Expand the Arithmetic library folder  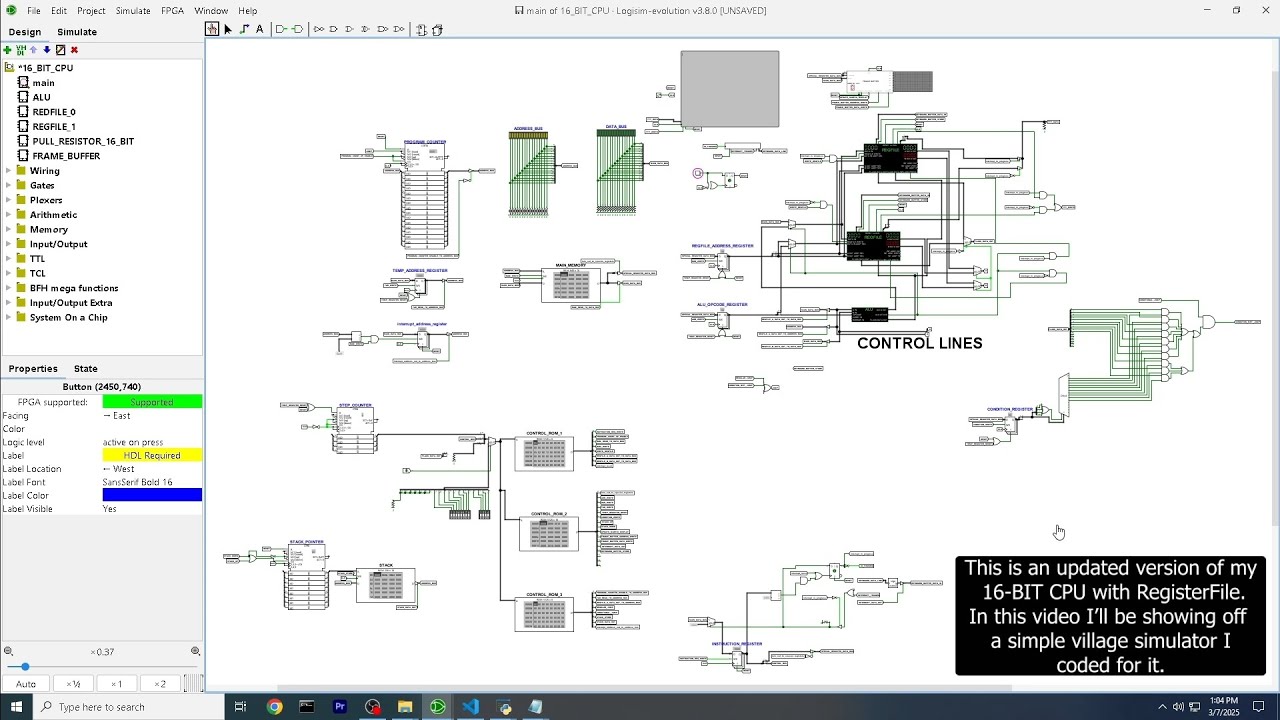[x=8, y=215]
